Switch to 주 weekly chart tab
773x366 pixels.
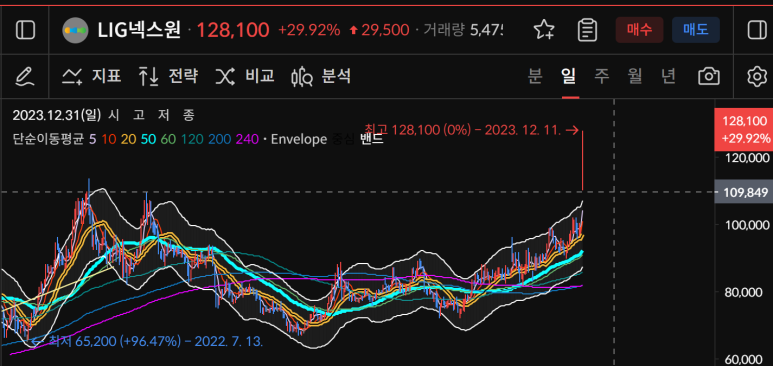click(x=601, y=76)
